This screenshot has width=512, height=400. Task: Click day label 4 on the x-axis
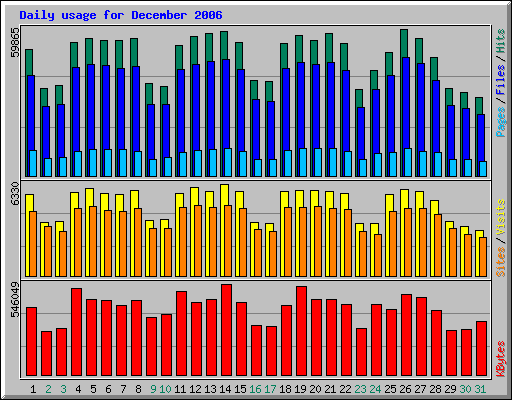click(x=78, y=389)
